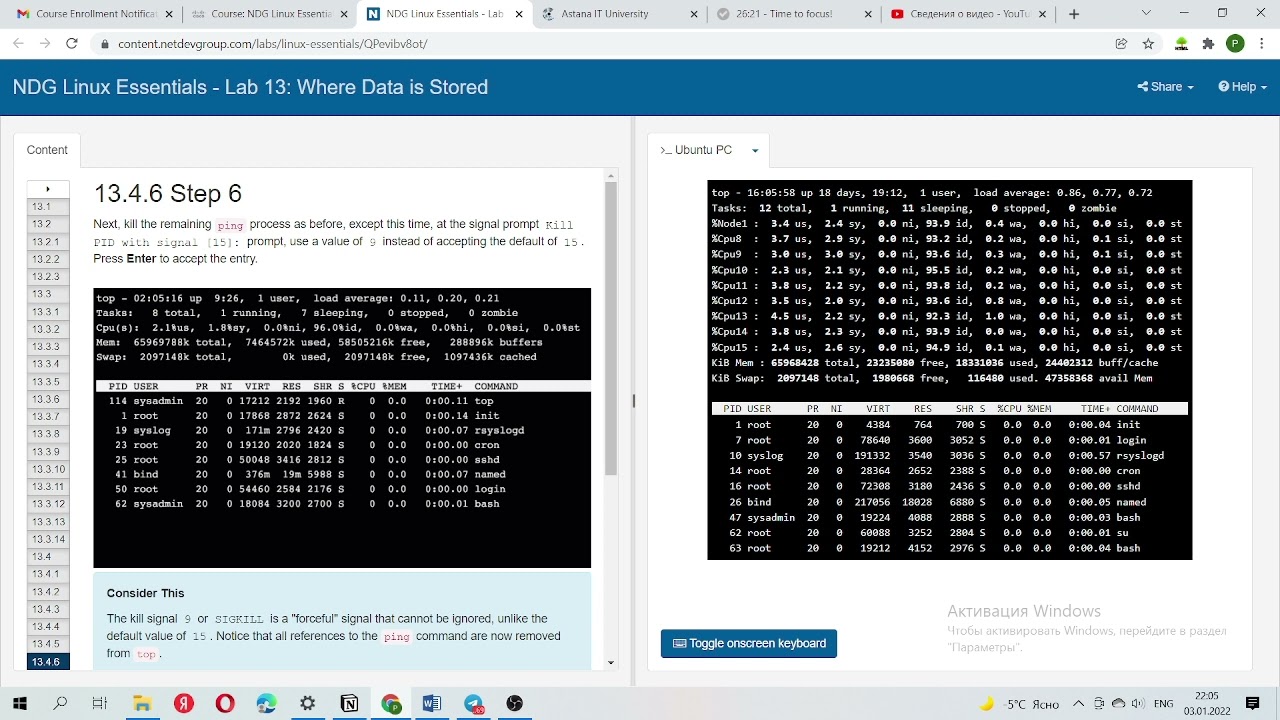Jump to section 13.1
Viewport: 1280px width, 720px height.
(48, 206)
